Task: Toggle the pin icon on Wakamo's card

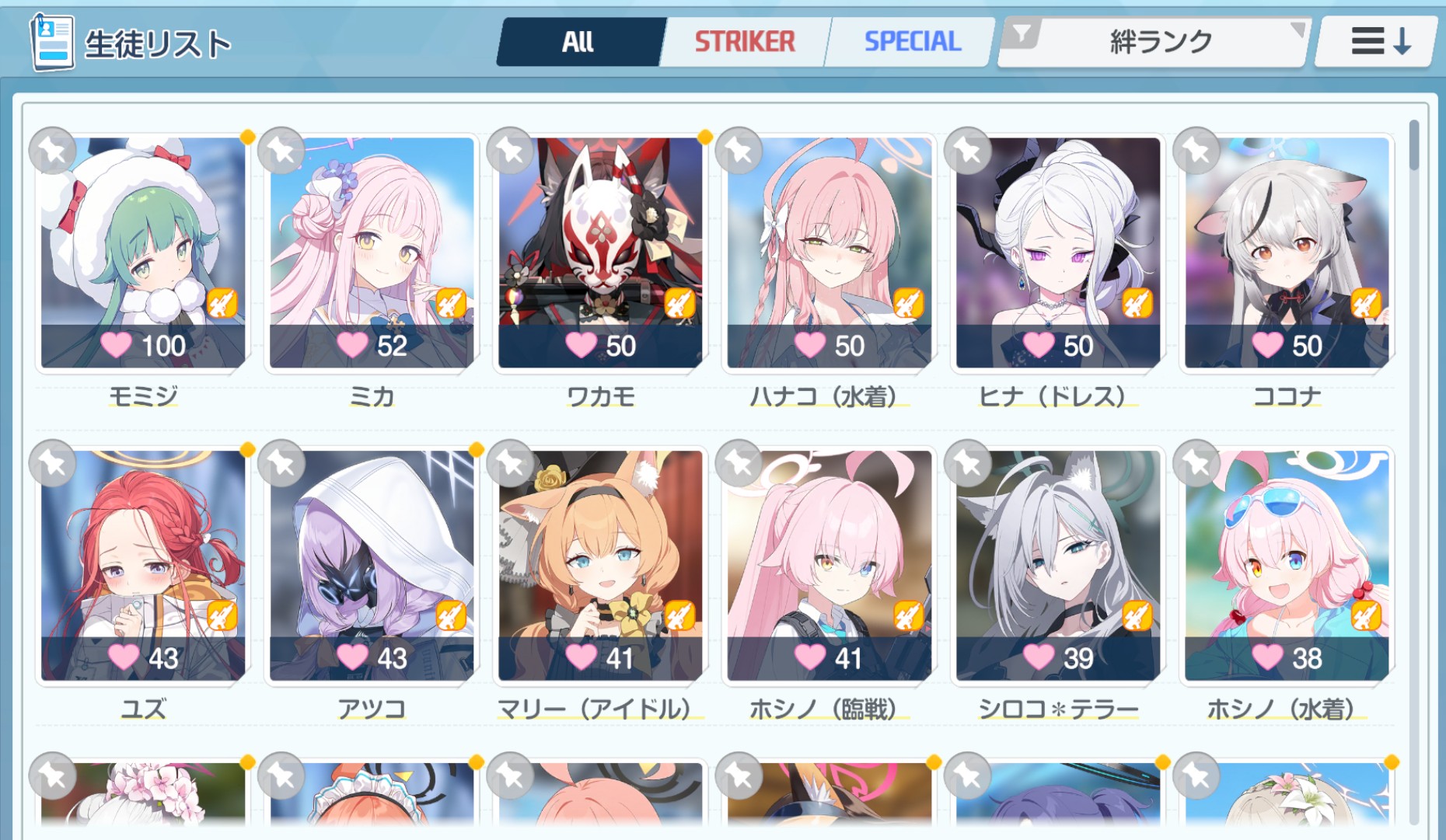Action: point(510,150)
